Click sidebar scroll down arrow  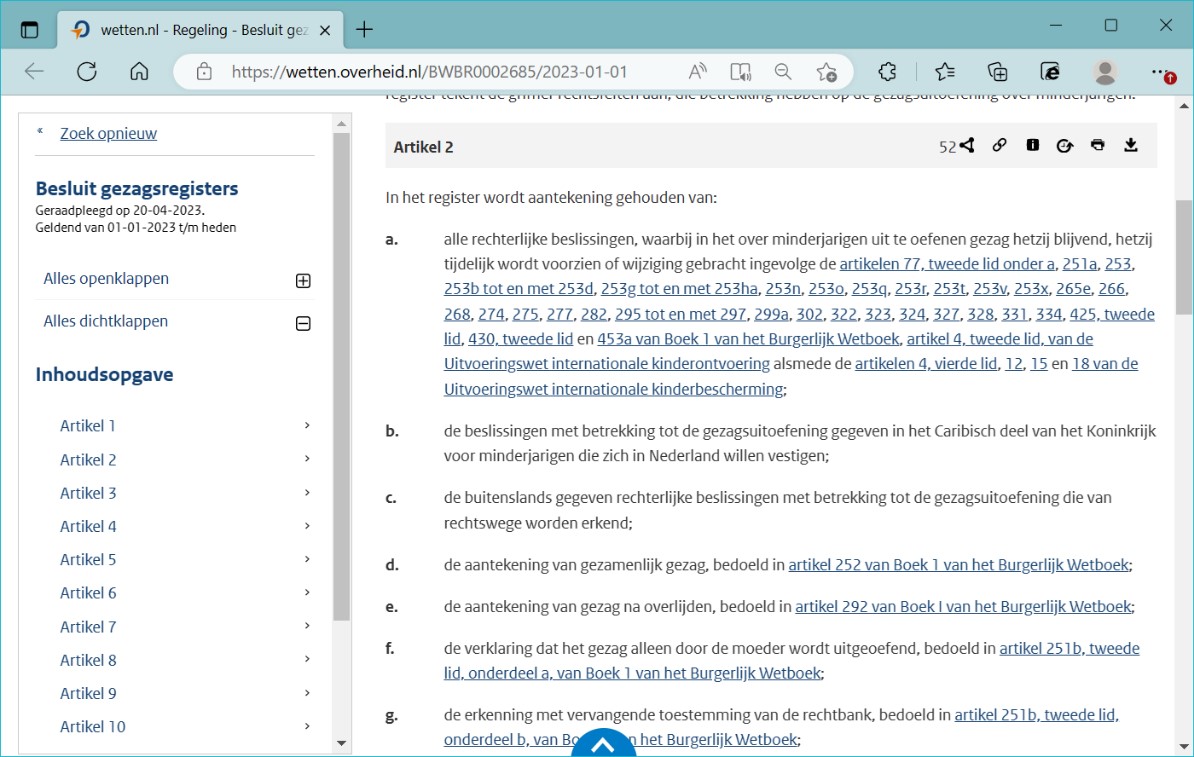pyautogui.click(x=341, y=743)
